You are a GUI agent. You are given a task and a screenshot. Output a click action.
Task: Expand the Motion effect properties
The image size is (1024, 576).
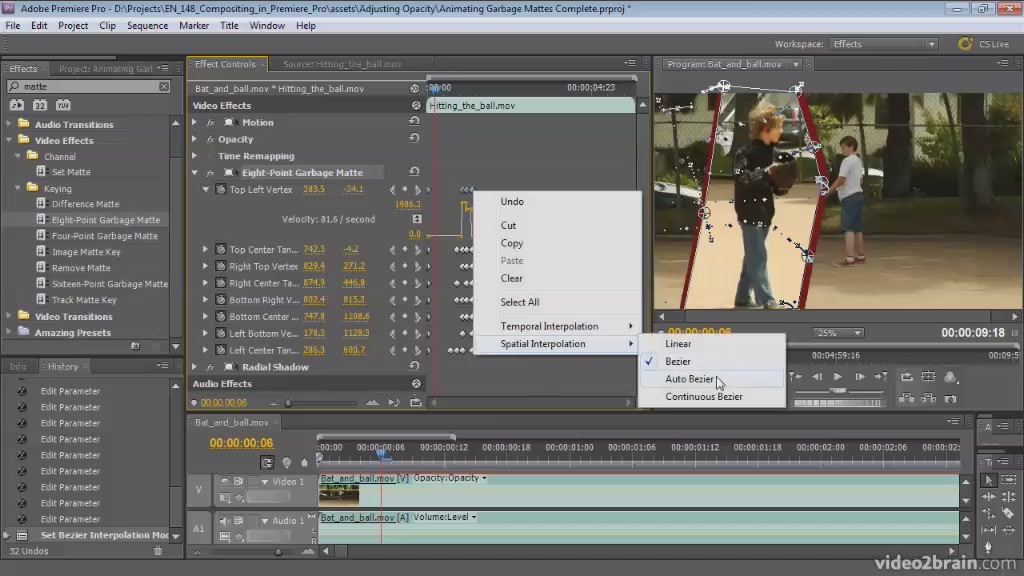pyautogui.click(x=195, y=122)
